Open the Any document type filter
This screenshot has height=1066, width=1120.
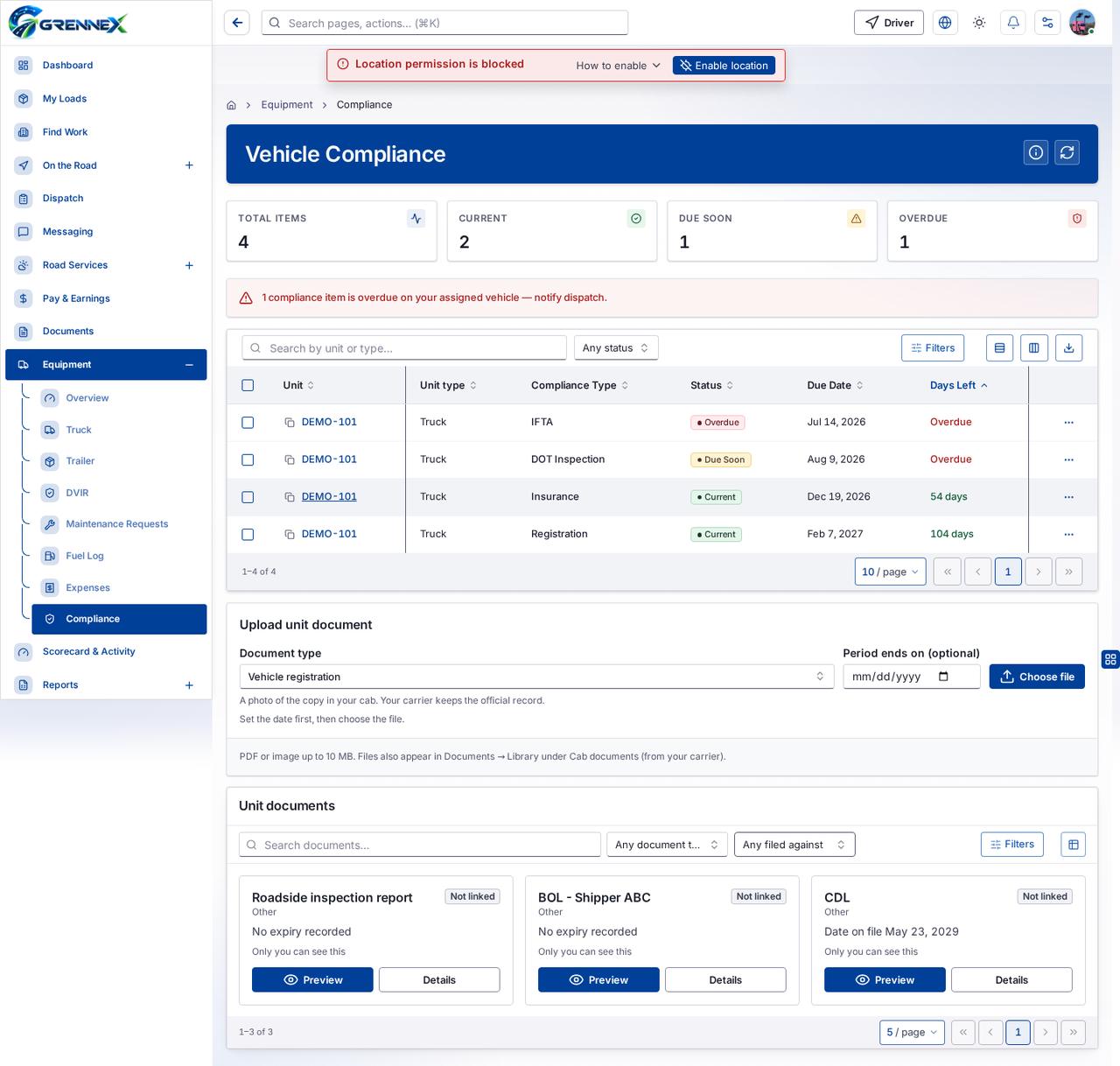(667, 845)
